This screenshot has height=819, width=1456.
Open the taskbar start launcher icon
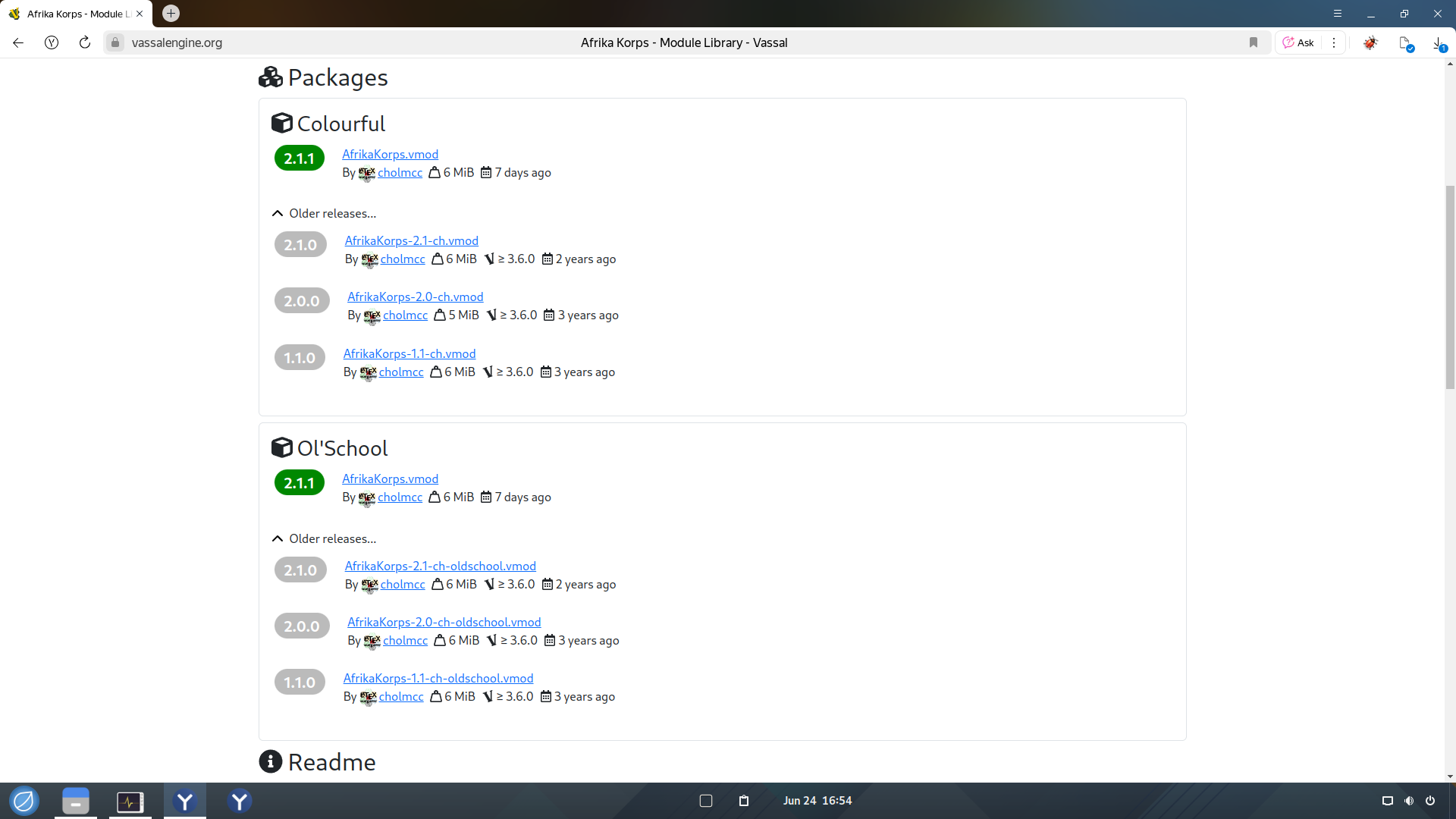(24, 801)
